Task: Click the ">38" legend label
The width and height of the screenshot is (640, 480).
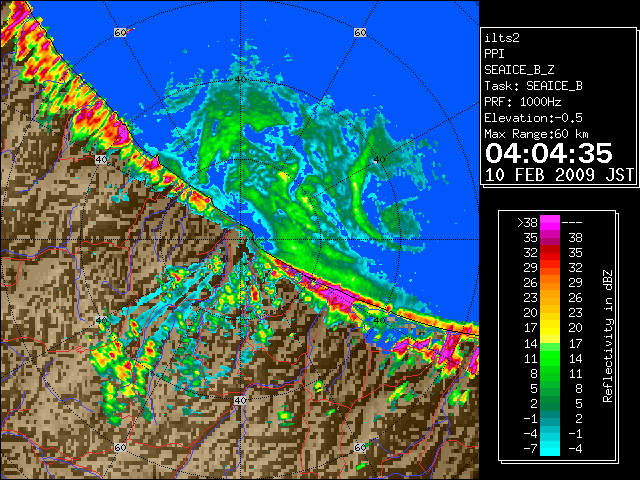Action: point(527,223)
